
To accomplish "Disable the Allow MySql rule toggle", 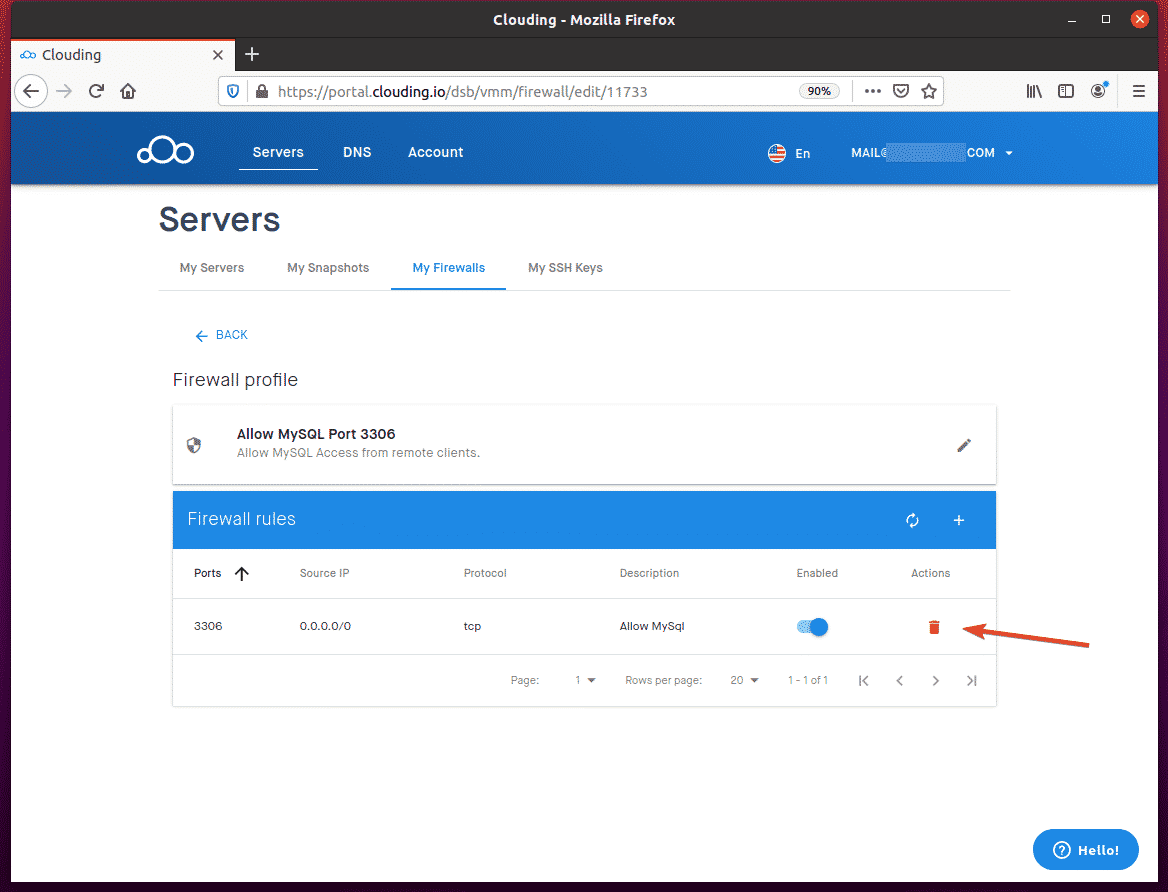I will coord(813,627).
